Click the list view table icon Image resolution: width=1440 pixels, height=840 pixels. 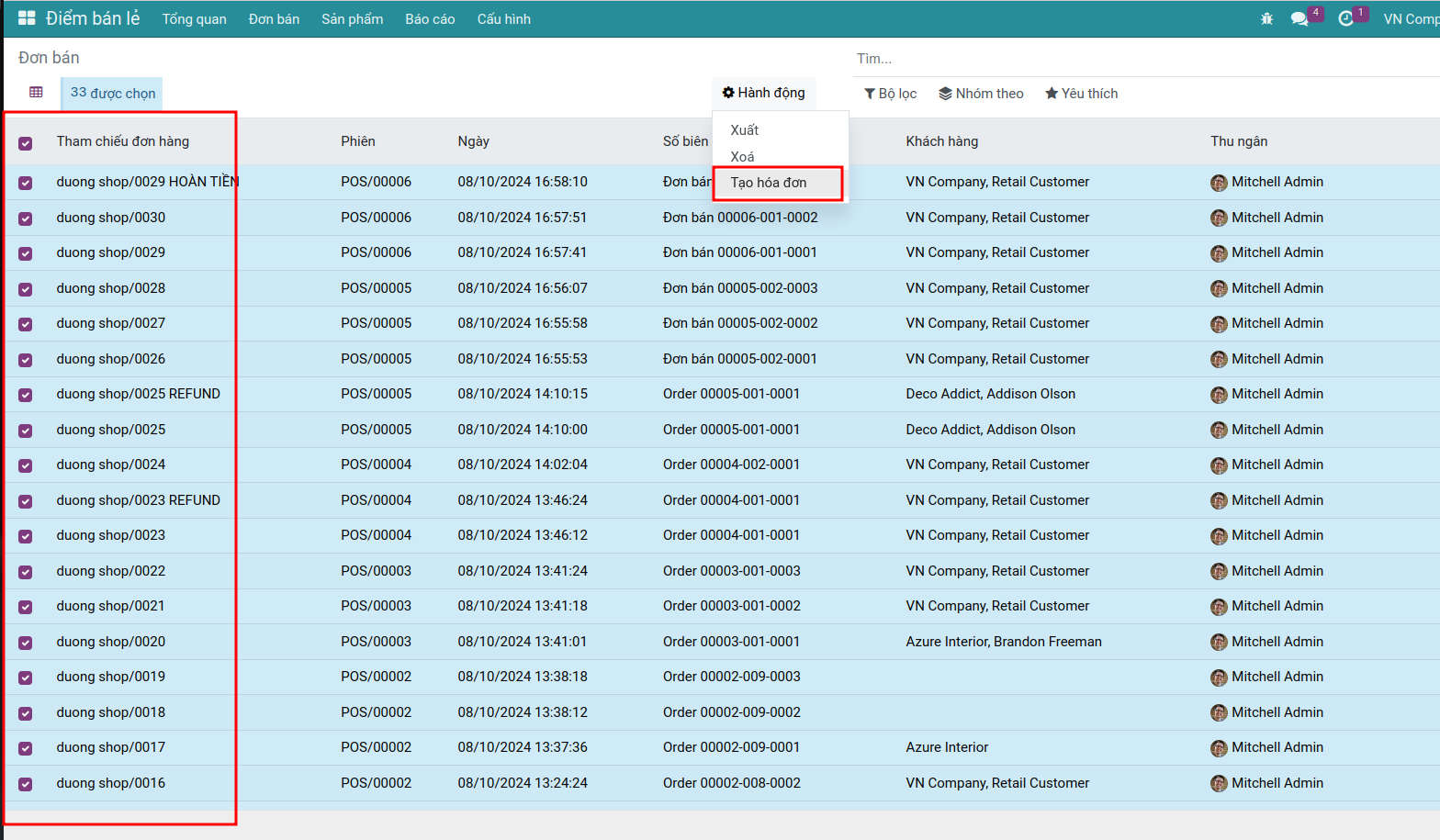click(x=36, y=93)
